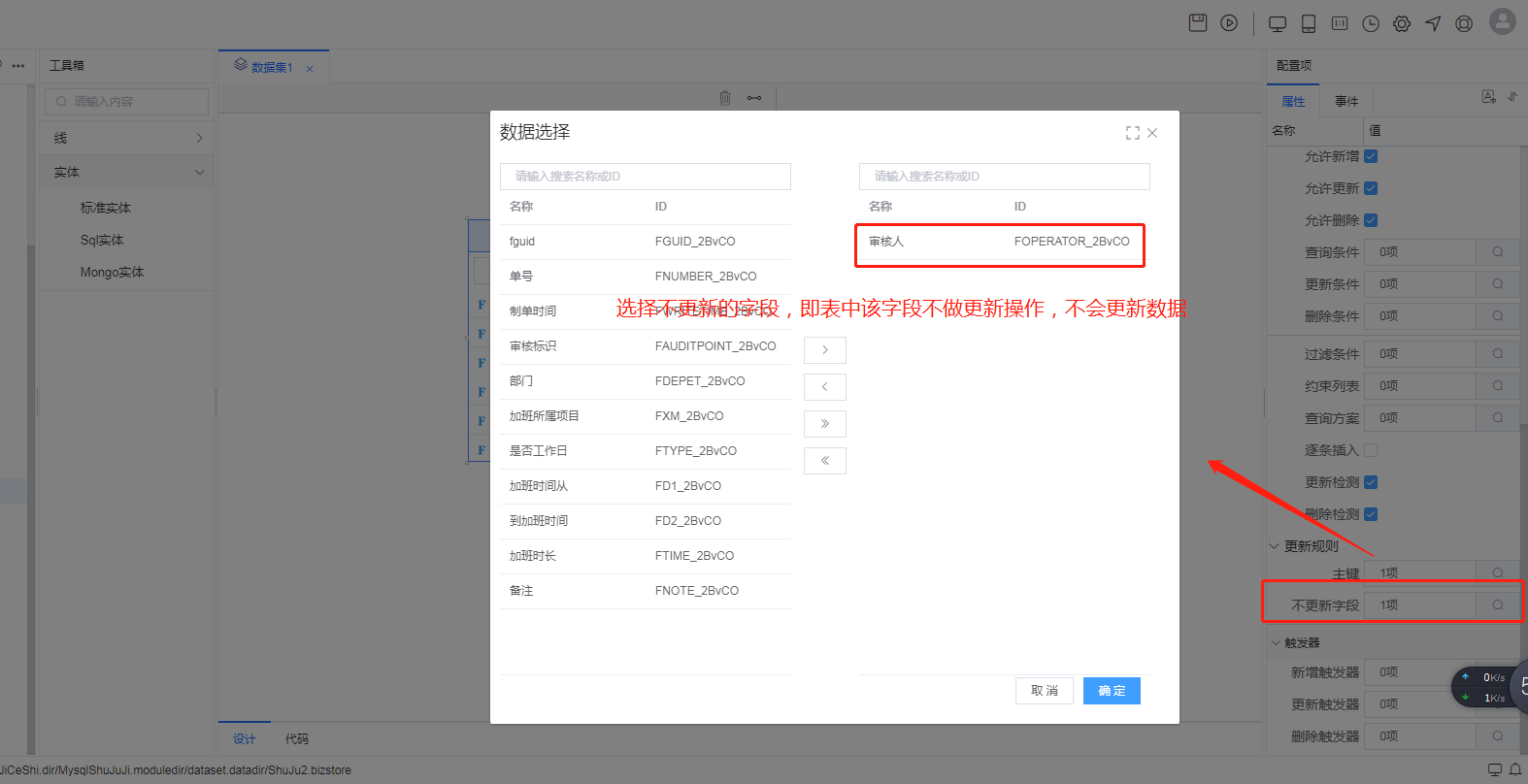Screen dimensions: 1528x784
Task: Toggle the 允许新增 checkbox
Action: (x=1371, y=156)
